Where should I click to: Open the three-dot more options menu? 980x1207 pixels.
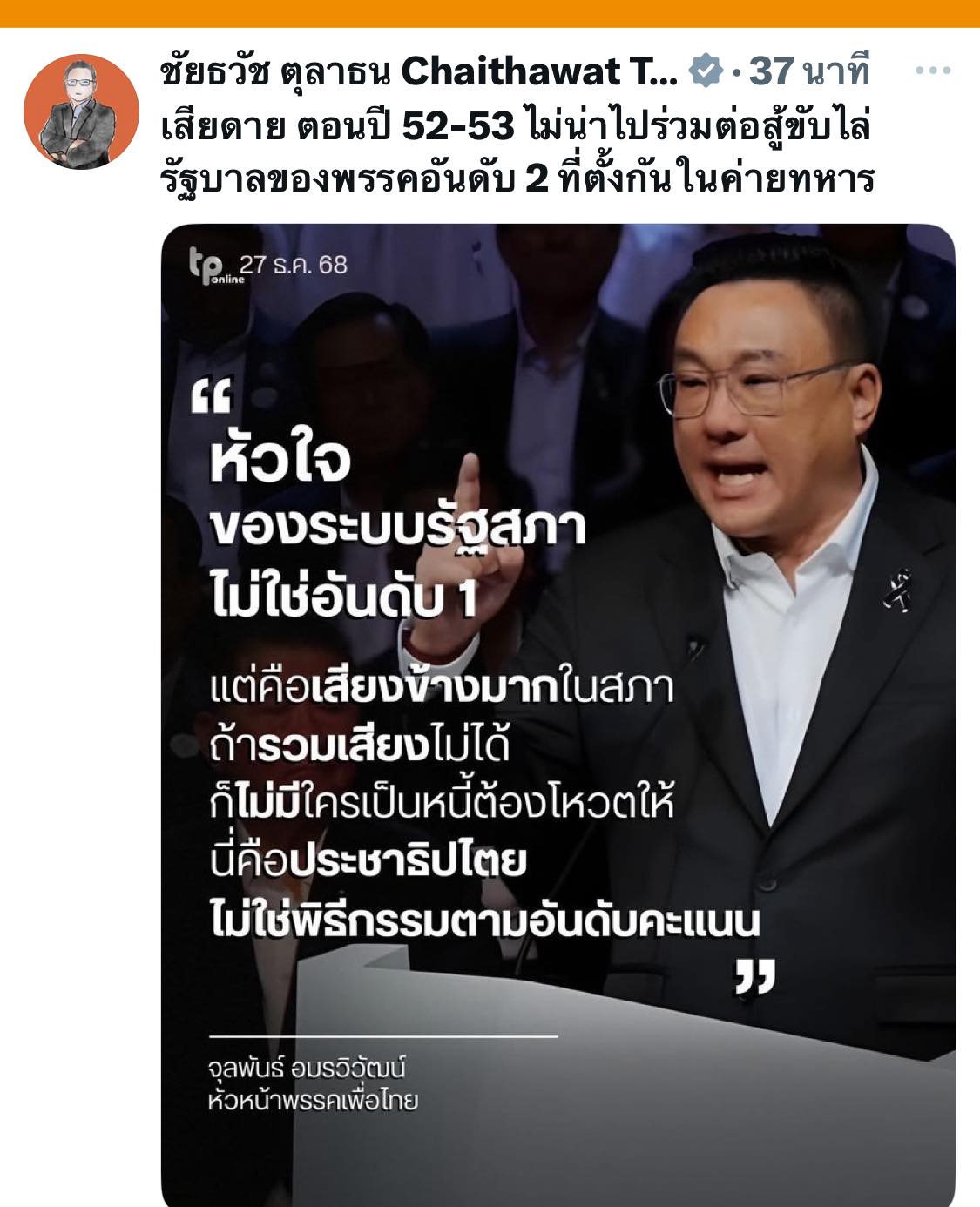coord(933,71)
